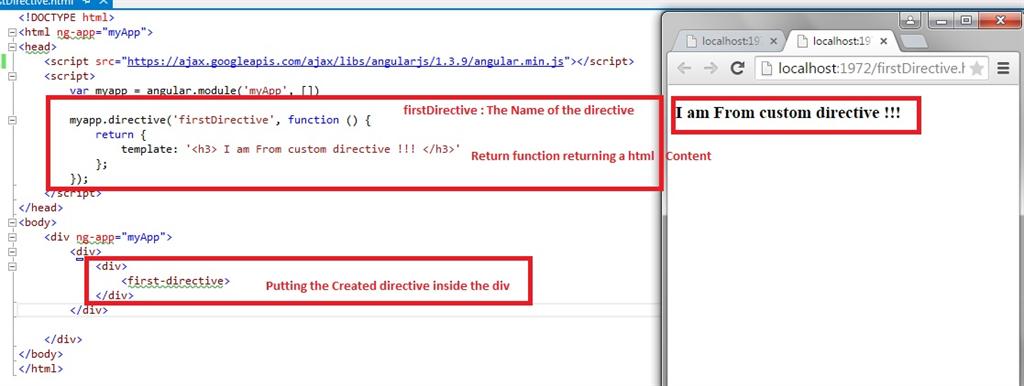This screenshot has width=1024, height=386.
Task: Minimize the Chrome window
Action: (x=942, y=21)
